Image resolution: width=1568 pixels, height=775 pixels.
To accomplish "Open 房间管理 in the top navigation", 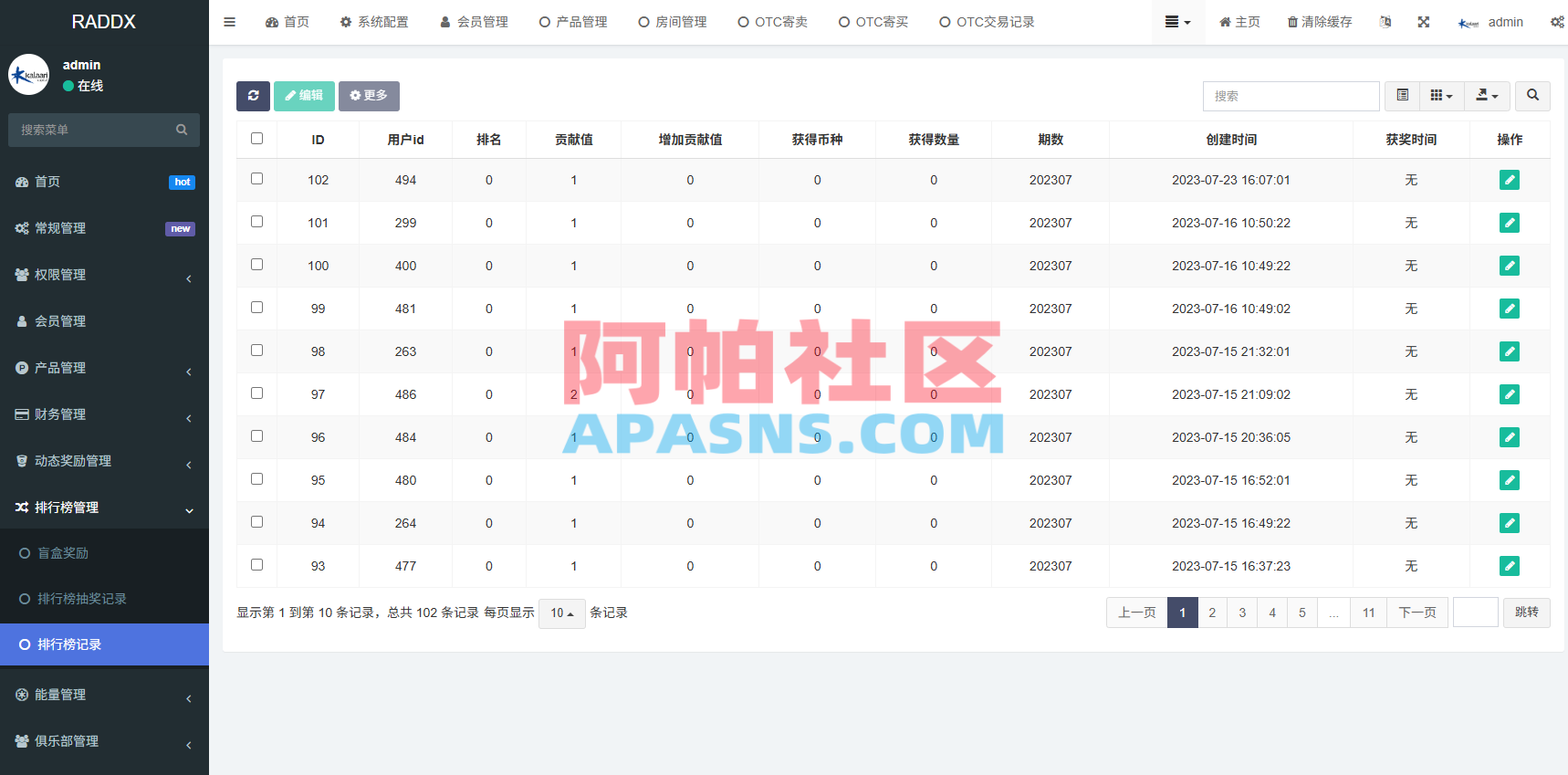I will coord(673,22).
